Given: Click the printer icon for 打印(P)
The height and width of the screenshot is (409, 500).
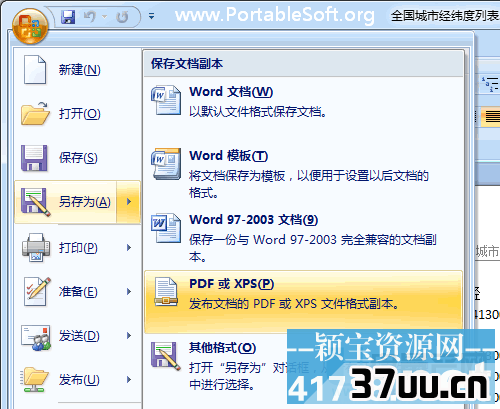Looking at the screenshot, I should coord(36,247).
